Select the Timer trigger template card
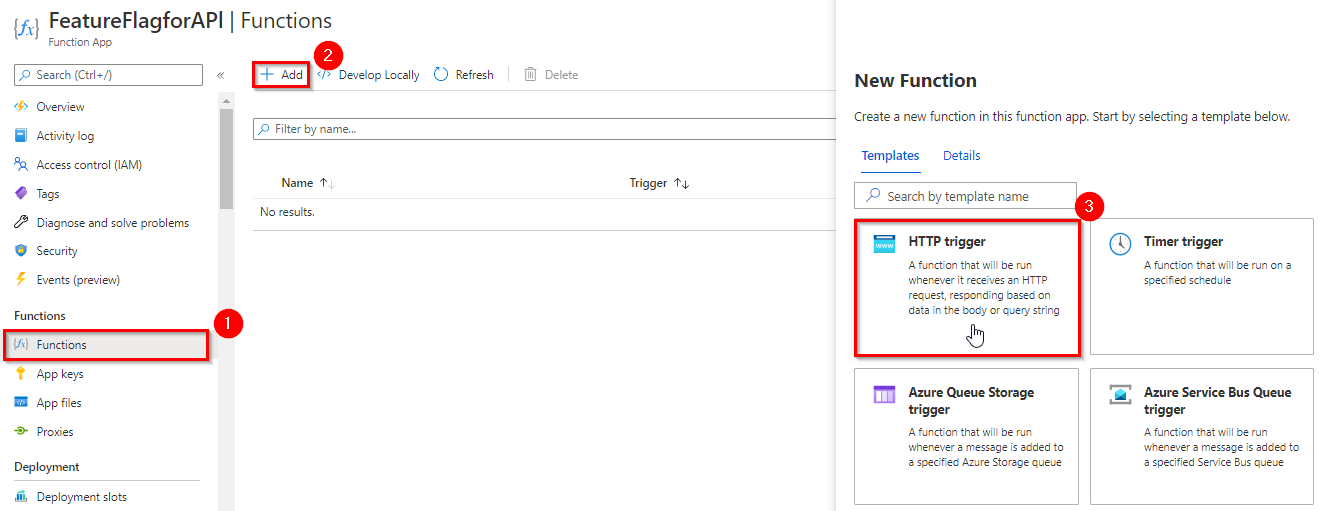Image resolution: width=1321 pixels, height=511 pixels. tap(1202, 286)
